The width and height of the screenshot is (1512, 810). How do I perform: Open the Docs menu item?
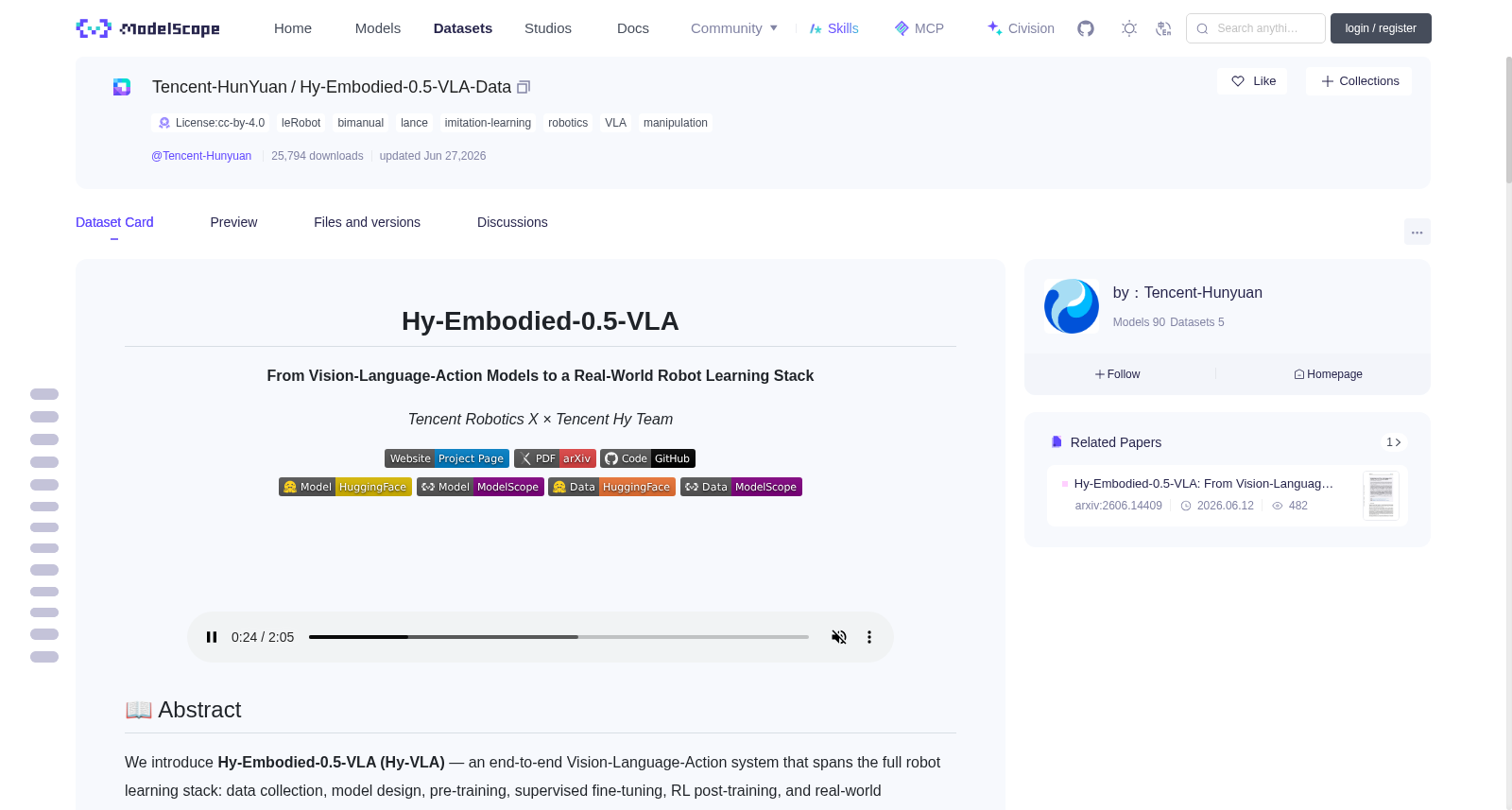tap(633, 28)
